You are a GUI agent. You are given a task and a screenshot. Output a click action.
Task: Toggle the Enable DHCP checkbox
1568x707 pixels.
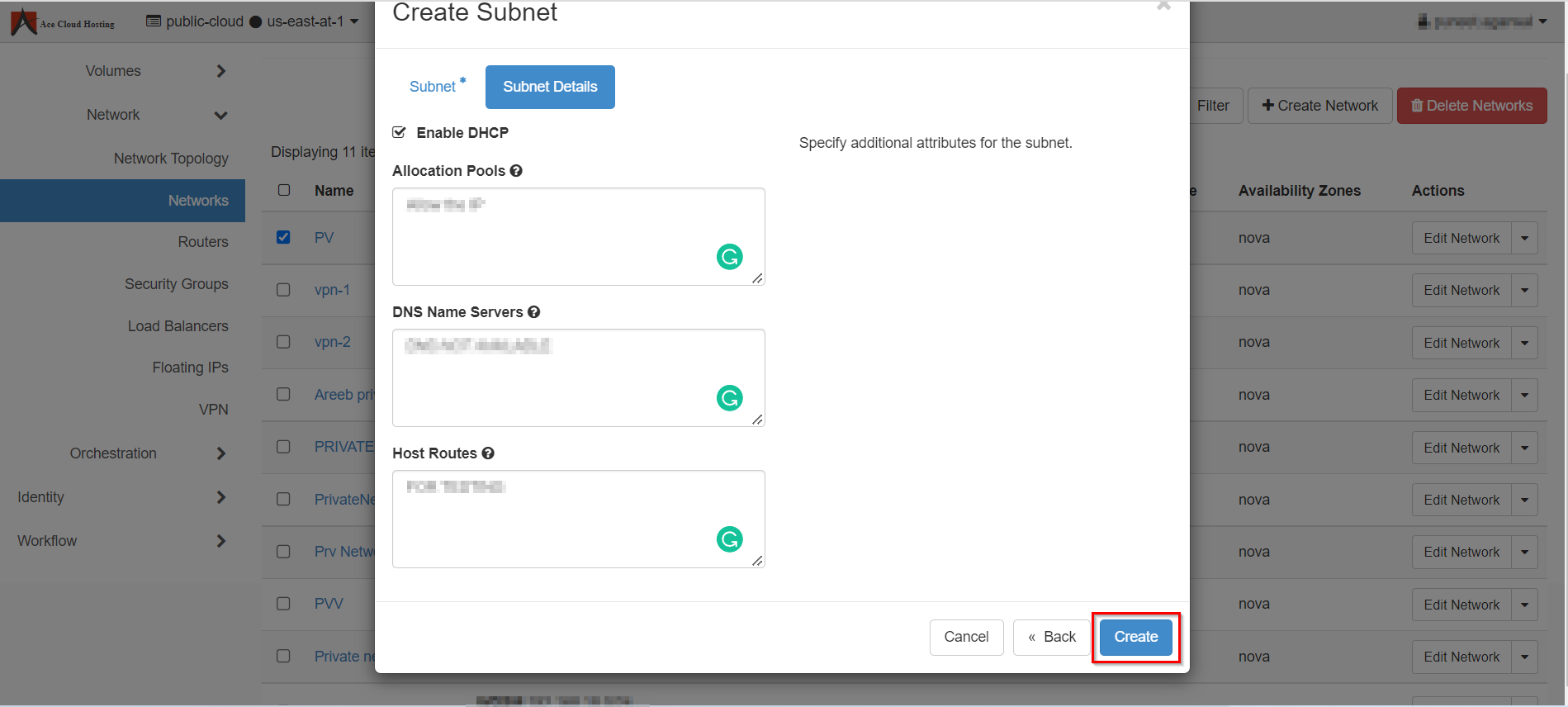pos(400,133)
